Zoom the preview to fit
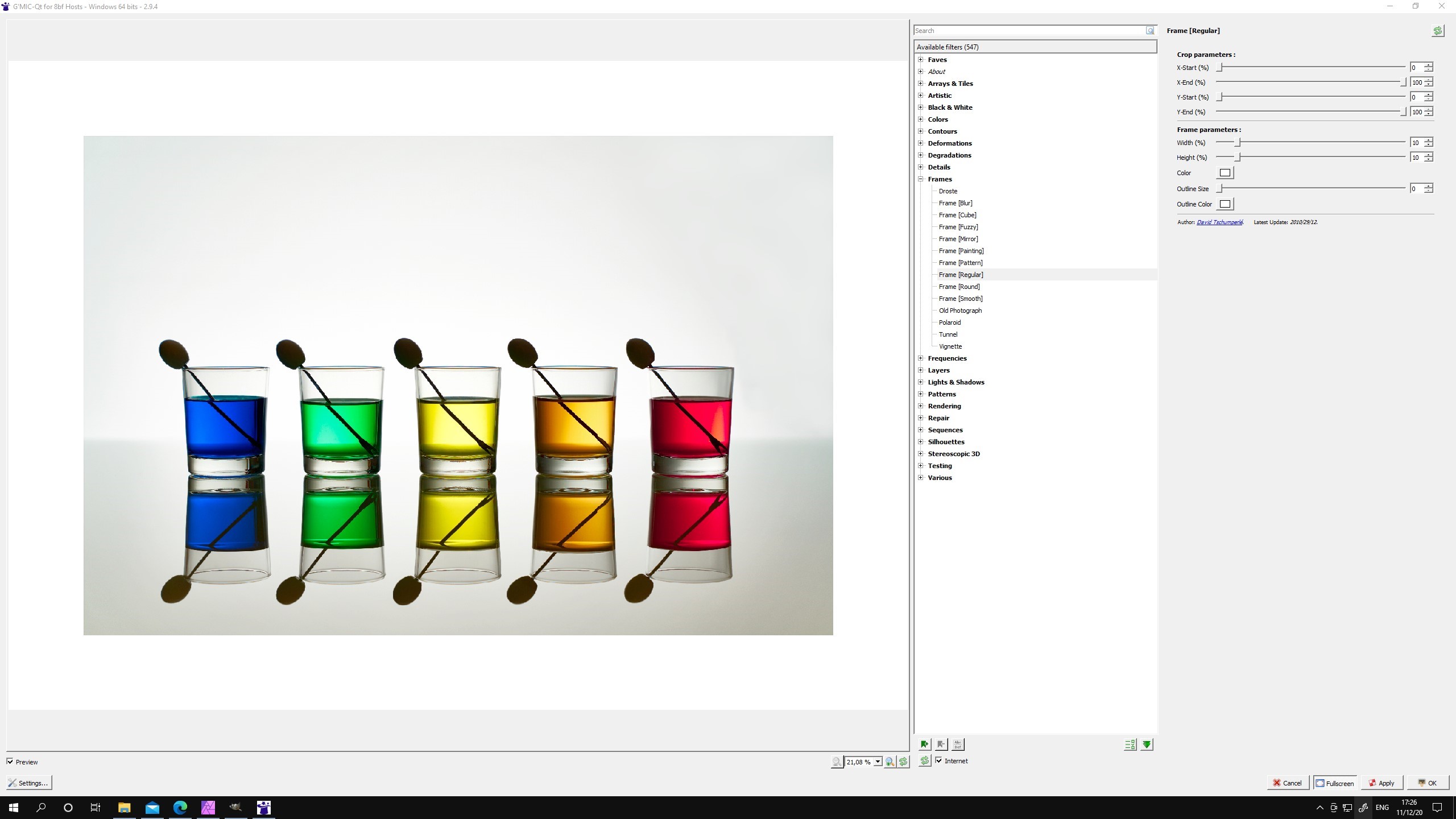Viewport: 1456px width, 819px height. pyautogui.click(x=889, y=762)
